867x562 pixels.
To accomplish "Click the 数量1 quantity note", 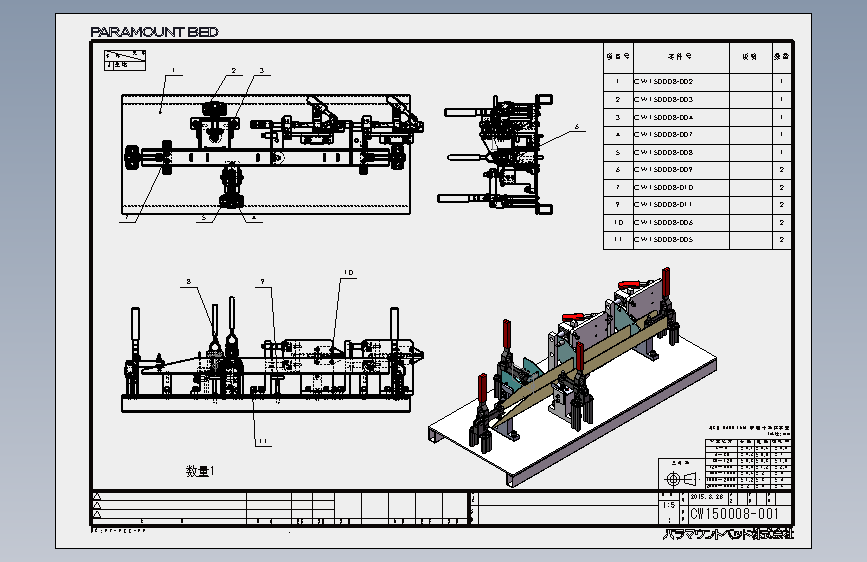I will (x=200, y=471).
